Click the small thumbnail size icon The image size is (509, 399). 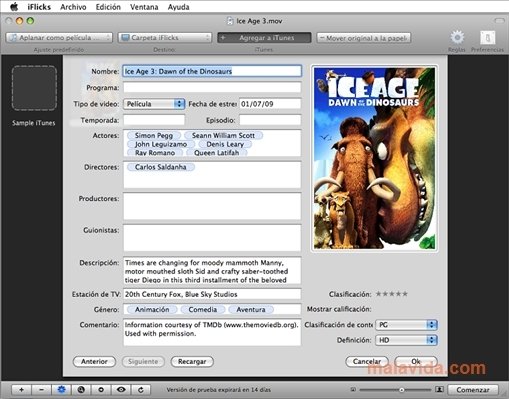353,389
